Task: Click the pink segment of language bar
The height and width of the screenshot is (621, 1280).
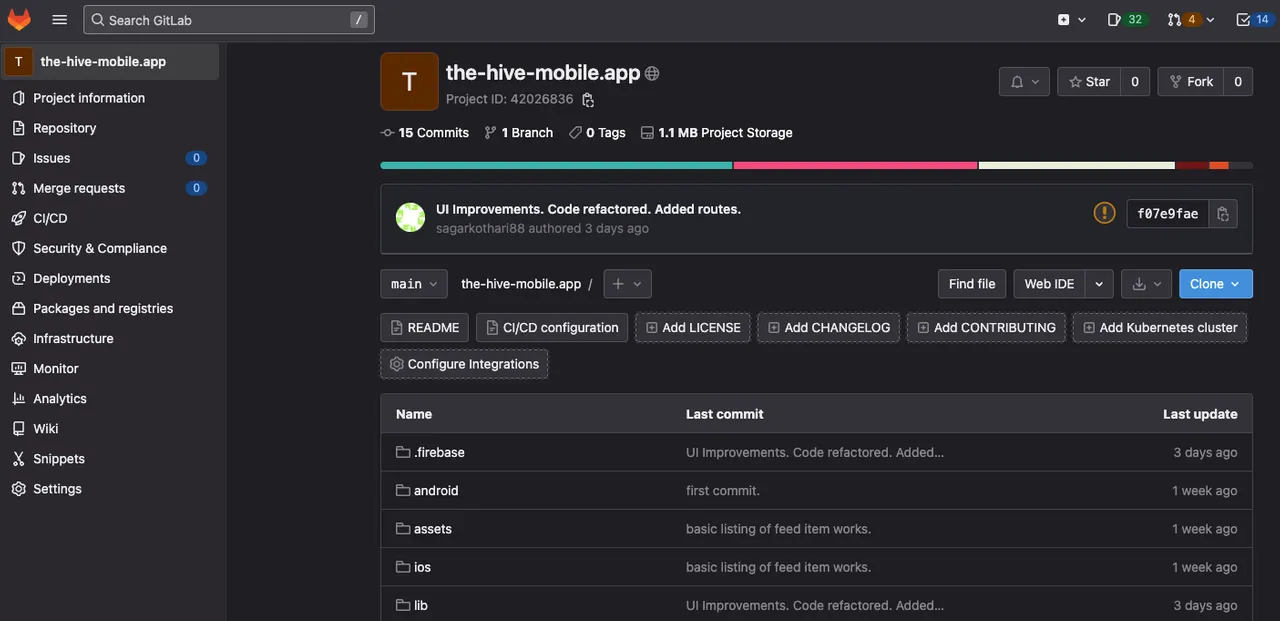Action: click(856, 165)
